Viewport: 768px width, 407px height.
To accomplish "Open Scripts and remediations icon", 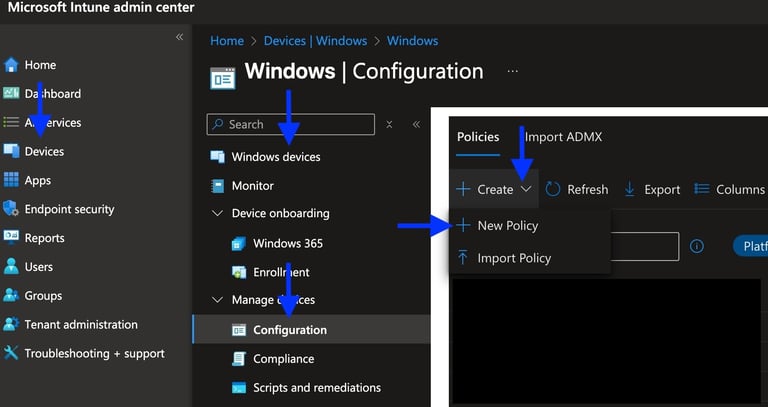I will coord(239,387).
